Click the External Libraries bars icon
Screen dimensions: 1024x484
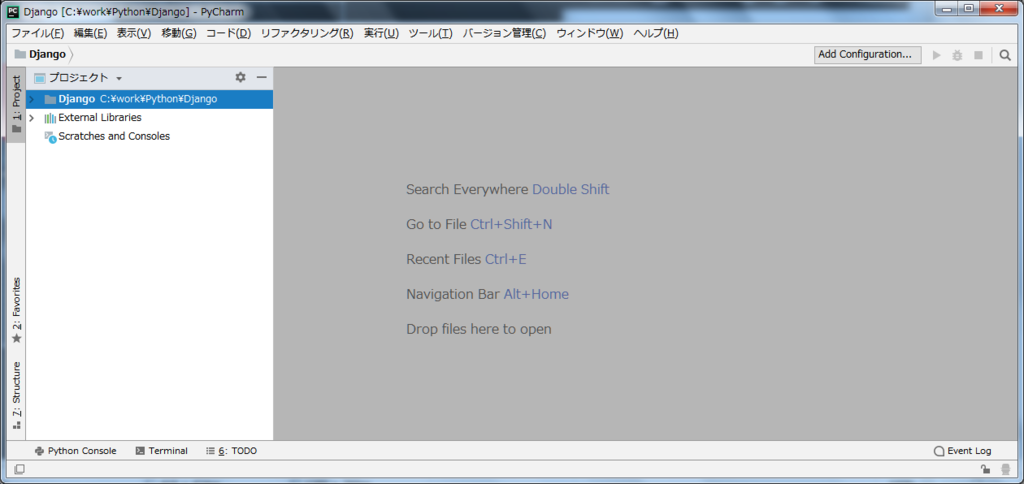[x=50, y=118]
